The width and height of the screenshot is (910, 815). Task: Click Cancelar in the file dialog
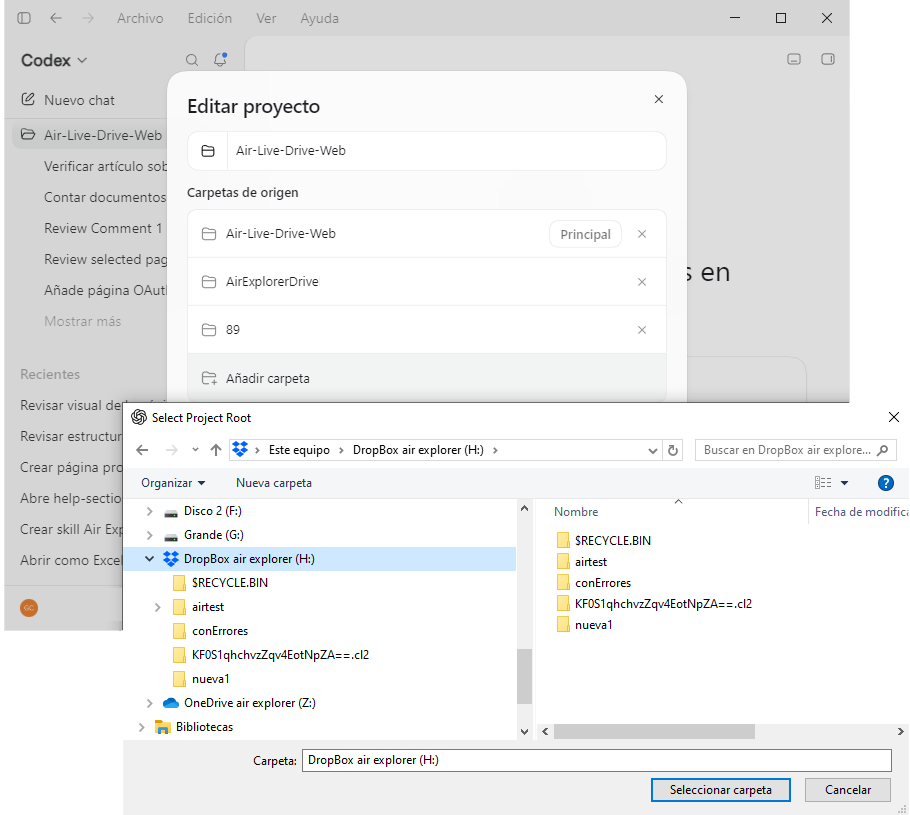pyautogui.click(x=847, y=790)
